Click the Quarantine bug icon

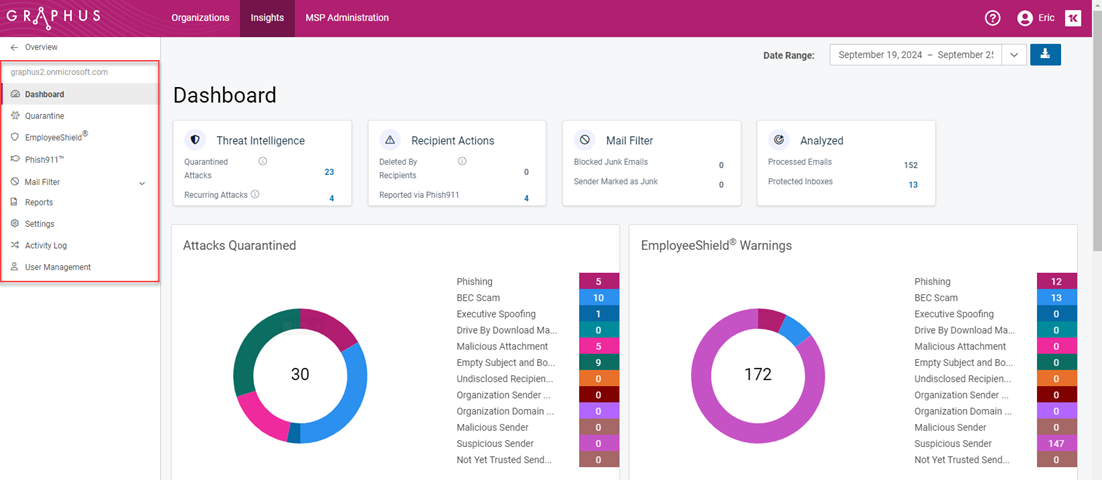coord(15,115)
